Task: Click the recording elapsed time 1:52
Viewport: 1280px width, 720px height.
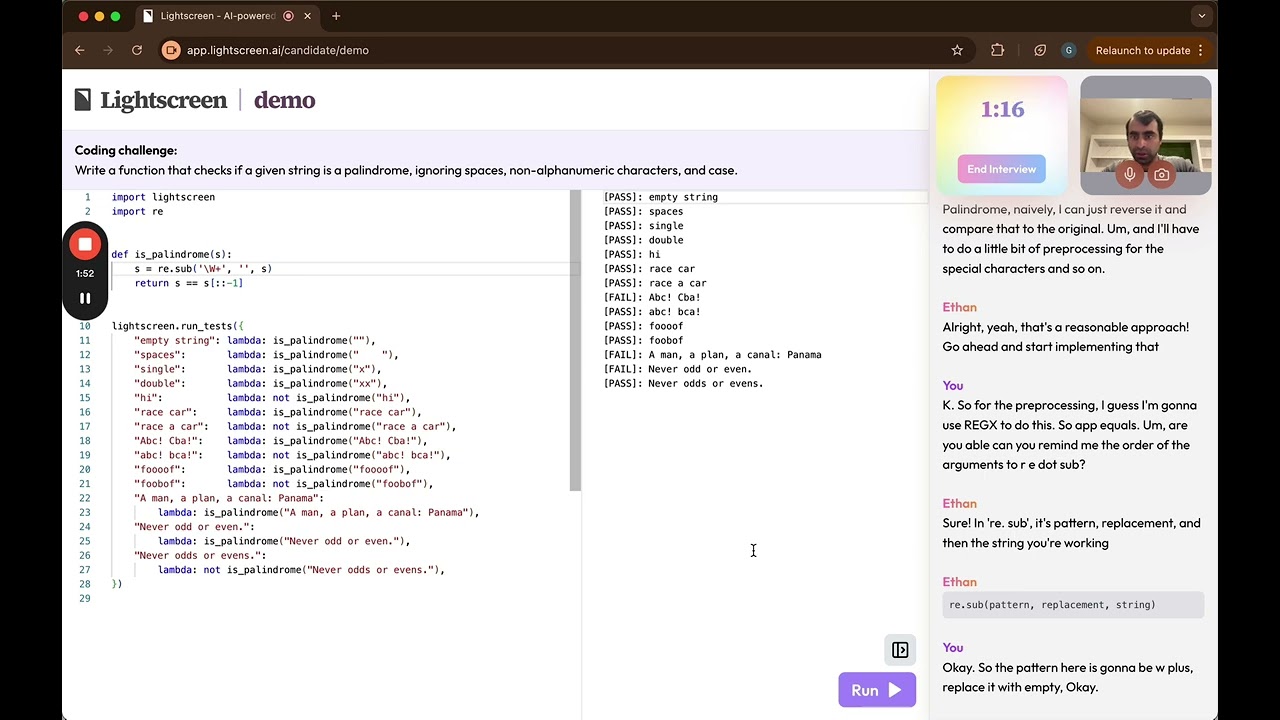Action: click(85, 273)
